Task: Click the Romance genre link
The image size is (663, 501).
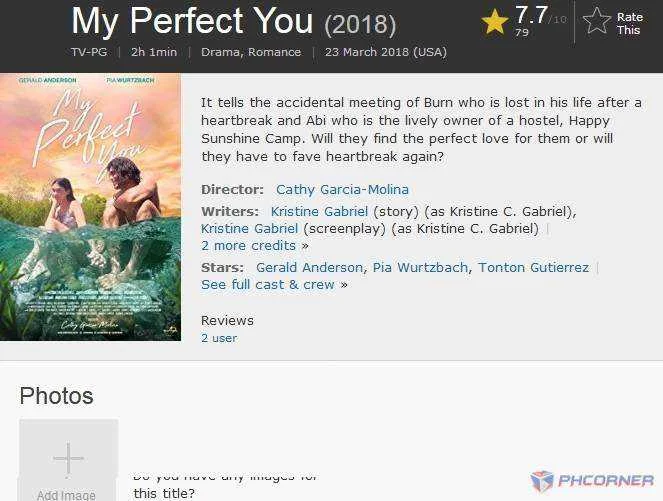Action: (x=274, y=52)
